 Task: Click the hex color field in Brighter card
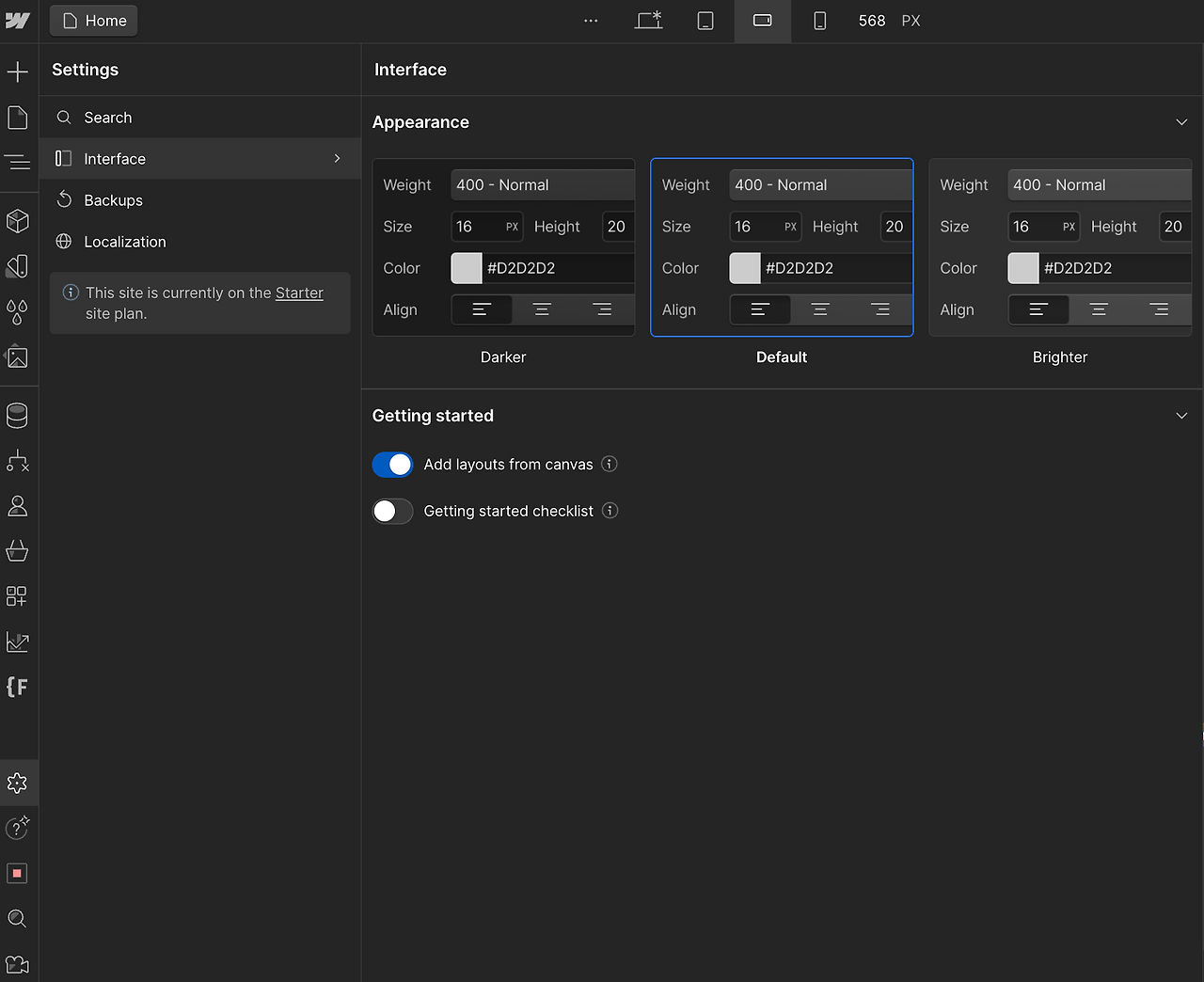pyautogui.click(x=1116, y=268)
